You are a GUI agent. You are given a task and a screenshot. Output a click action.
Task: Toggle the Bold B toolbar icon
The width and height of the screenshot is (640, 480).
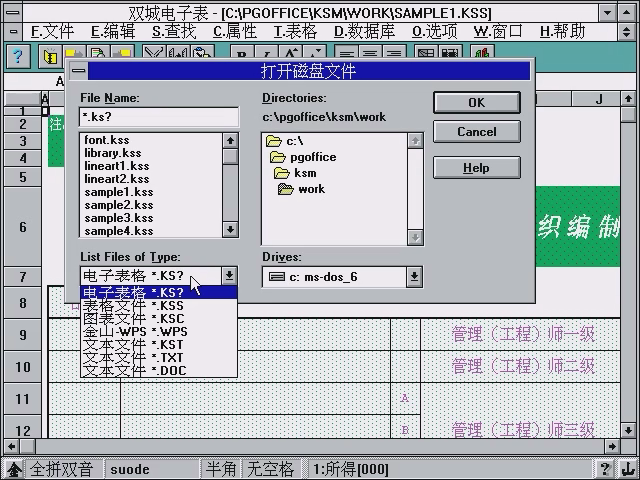[x=242, y=53]
